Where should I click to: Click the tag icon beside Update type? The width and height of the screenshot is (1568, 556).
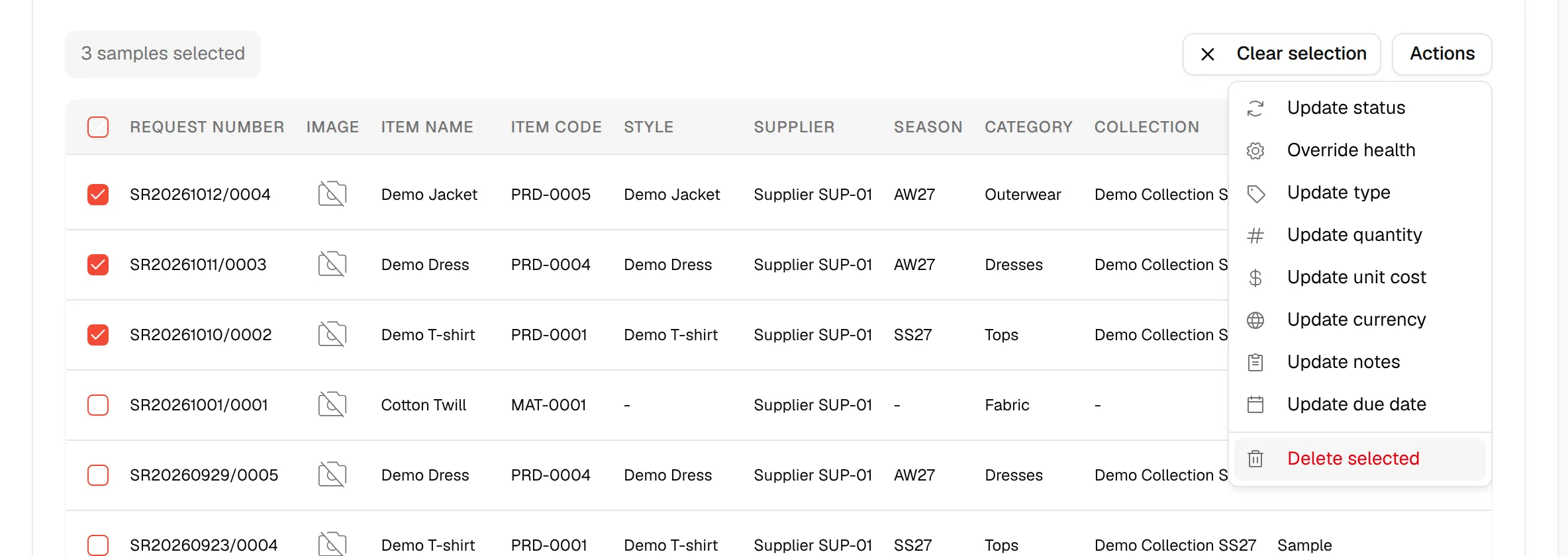tap(1255, 193)
